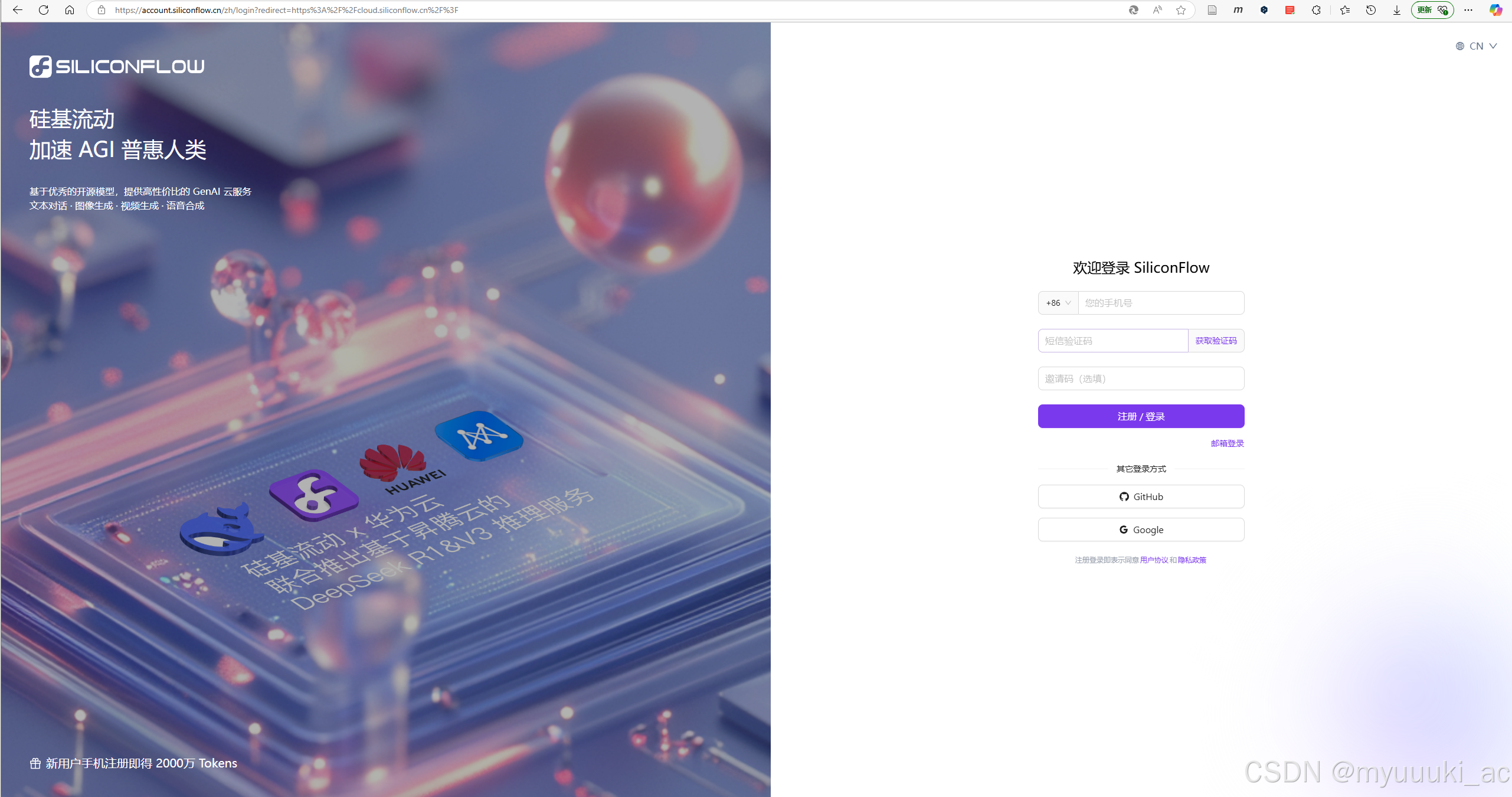Open the favorites list icon
The height and width of the screenshot is (797, 1512).
(1345, 10)
